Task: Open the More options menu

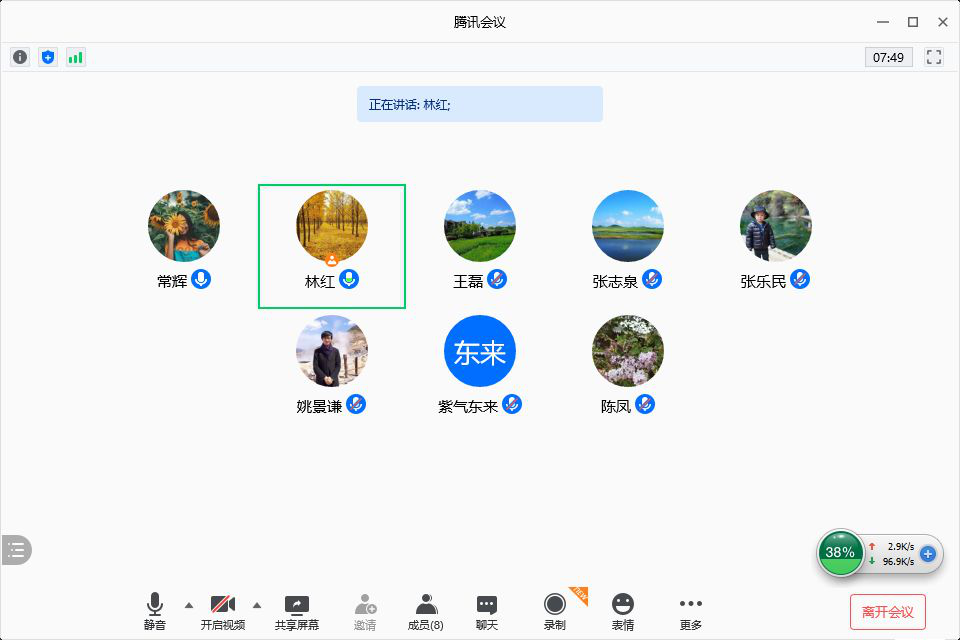Action: click(x=690, y=611)
